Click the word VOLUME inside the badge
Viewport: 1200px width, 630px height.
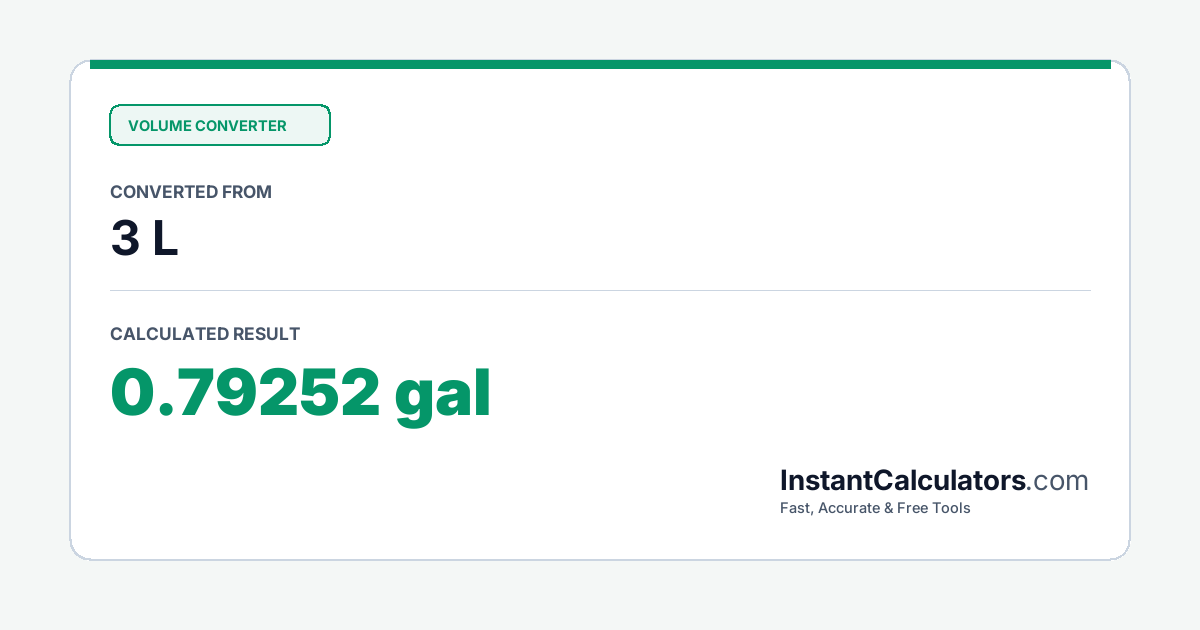159,126
